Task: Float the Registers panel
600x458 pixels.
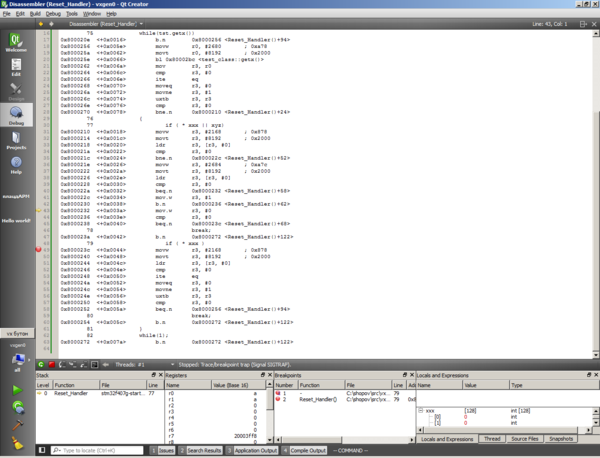Action: (x=263, y=375)
